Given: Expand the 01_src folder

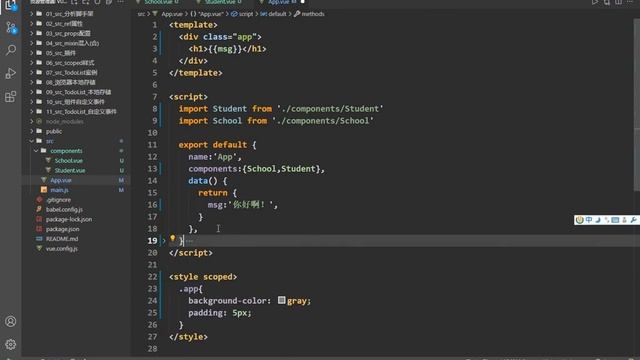Looking at the screenshot, I should (x=31, y=13).
